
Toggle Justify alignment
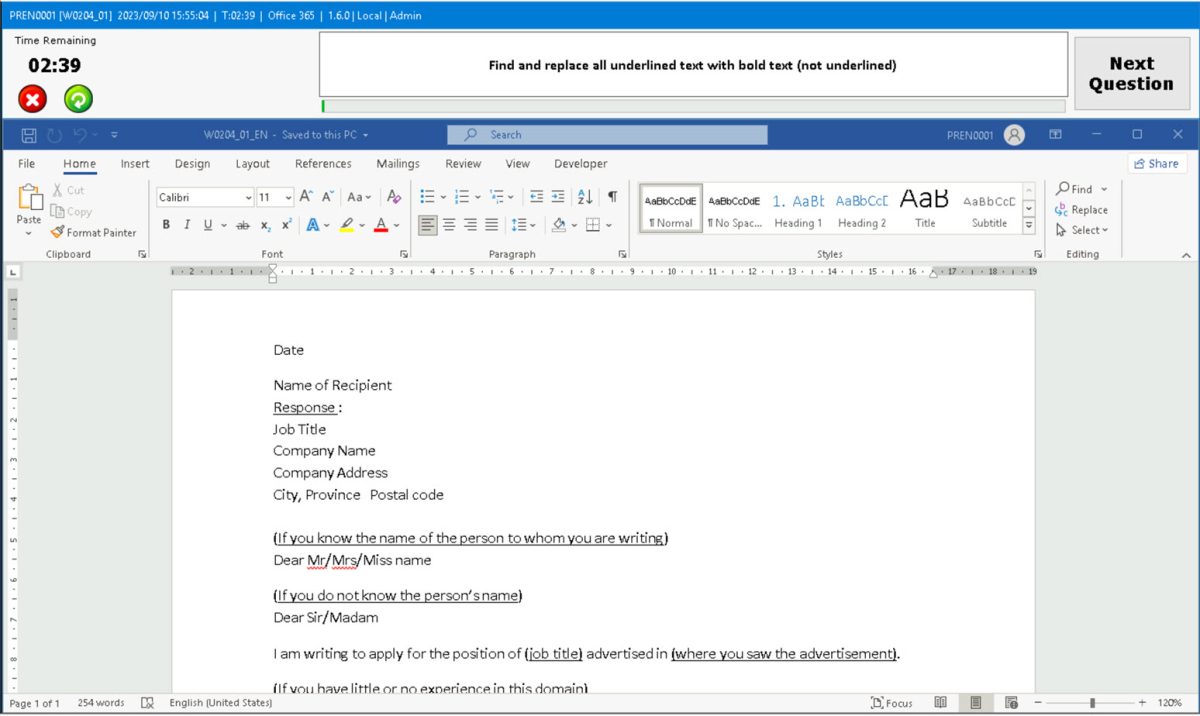tap(491, 225)
